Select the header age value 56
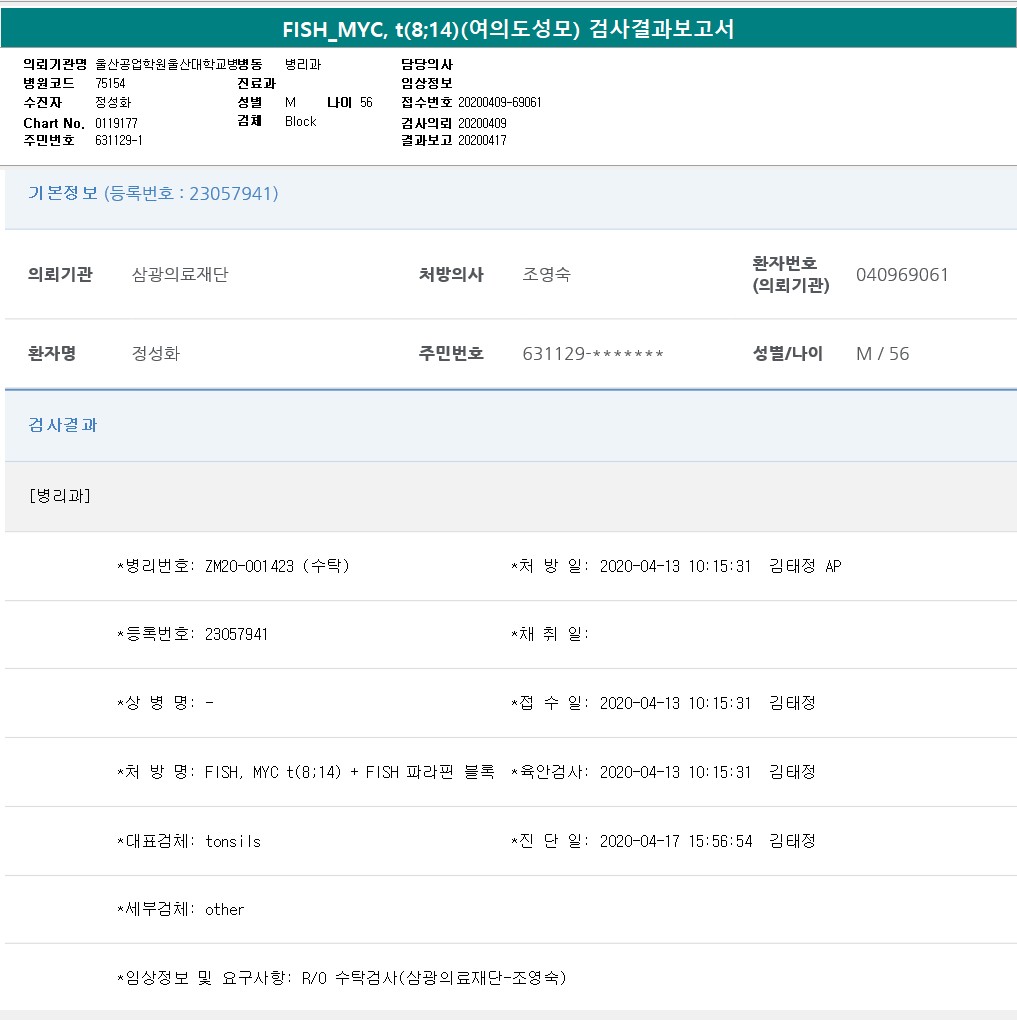The width and height of the screenshot is (1017, 1020). [x=366, y=102]
